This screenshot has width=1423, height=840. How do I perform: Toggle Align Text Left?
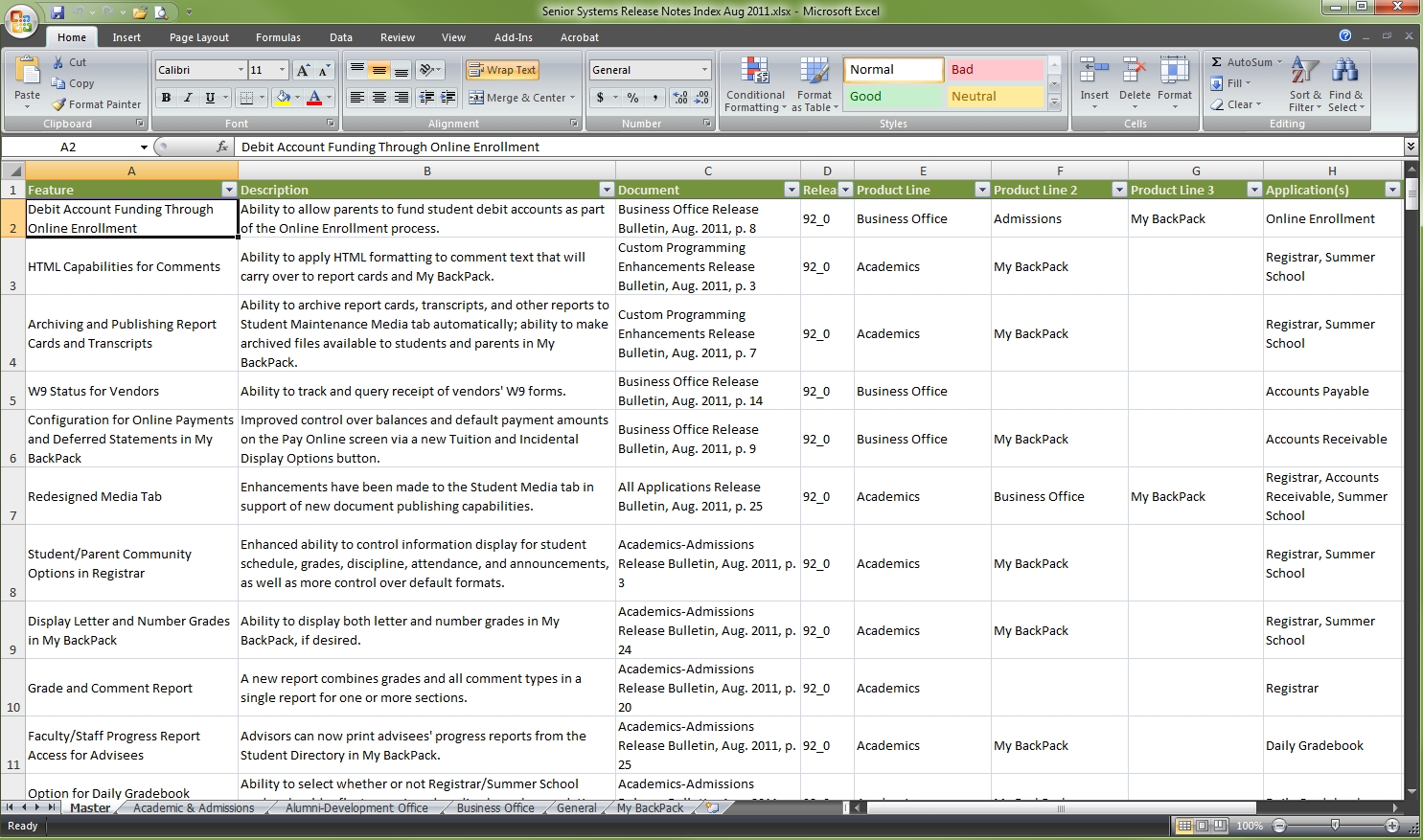tap(356, 98)
